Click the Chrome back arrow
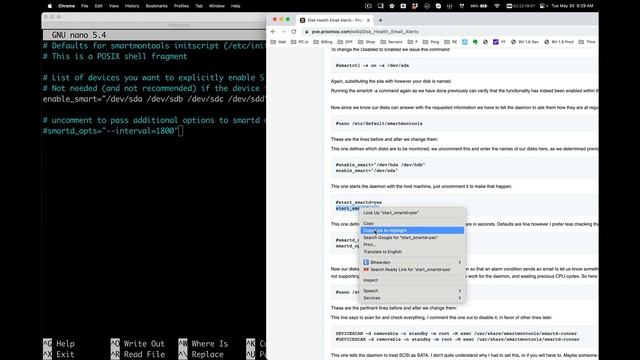This screenshot has width=640, height=360. (x=273, y=31)
